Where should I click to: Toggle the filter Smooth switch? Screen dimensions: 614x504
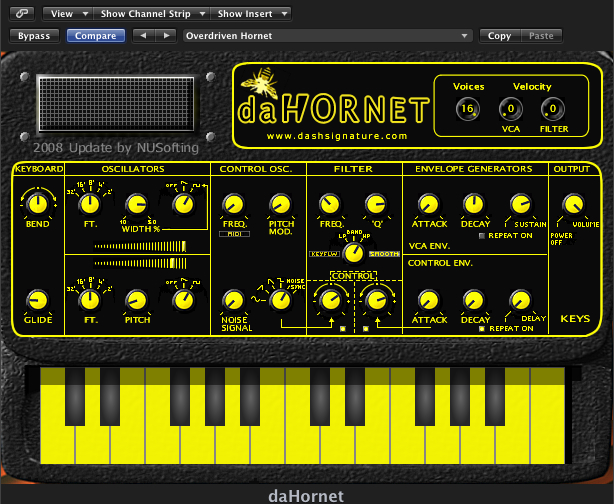(x=383, y=255)
